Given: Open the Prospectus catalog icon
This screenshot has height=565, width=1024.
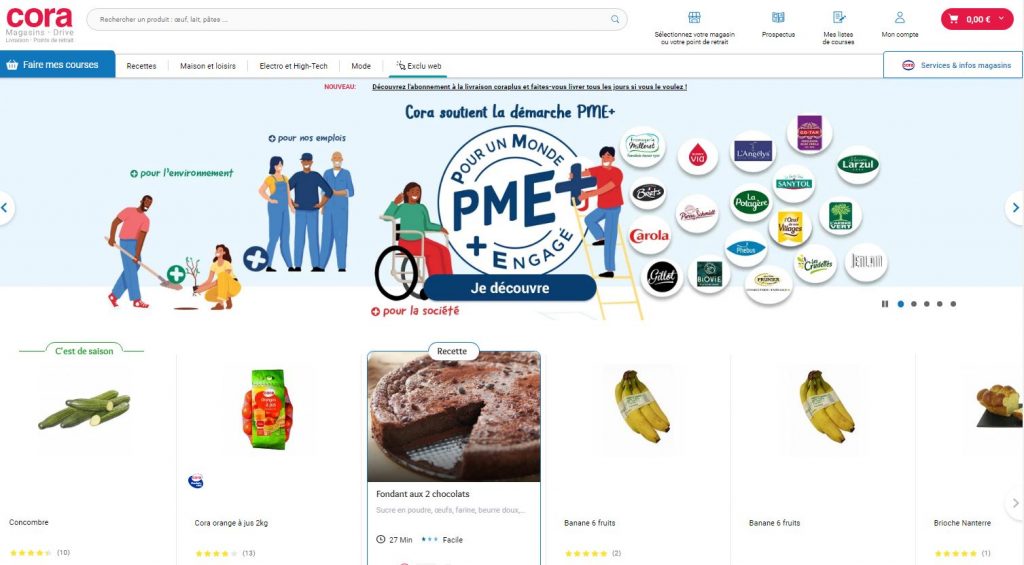Looking at the screenshot, I should 778,17.
